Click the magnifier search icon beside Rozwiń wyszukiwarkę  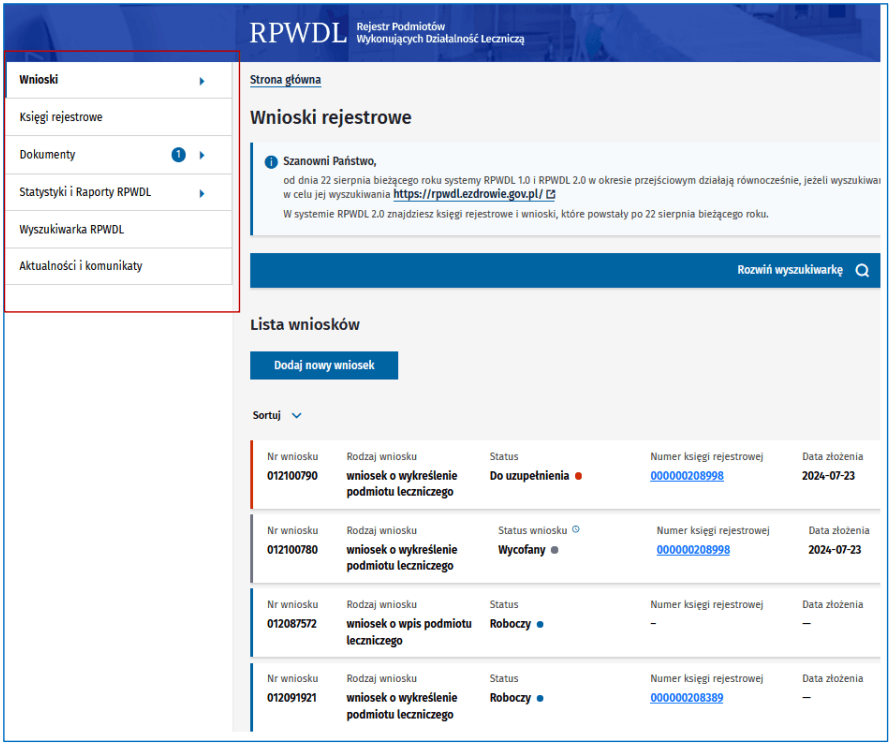(863, 270)
